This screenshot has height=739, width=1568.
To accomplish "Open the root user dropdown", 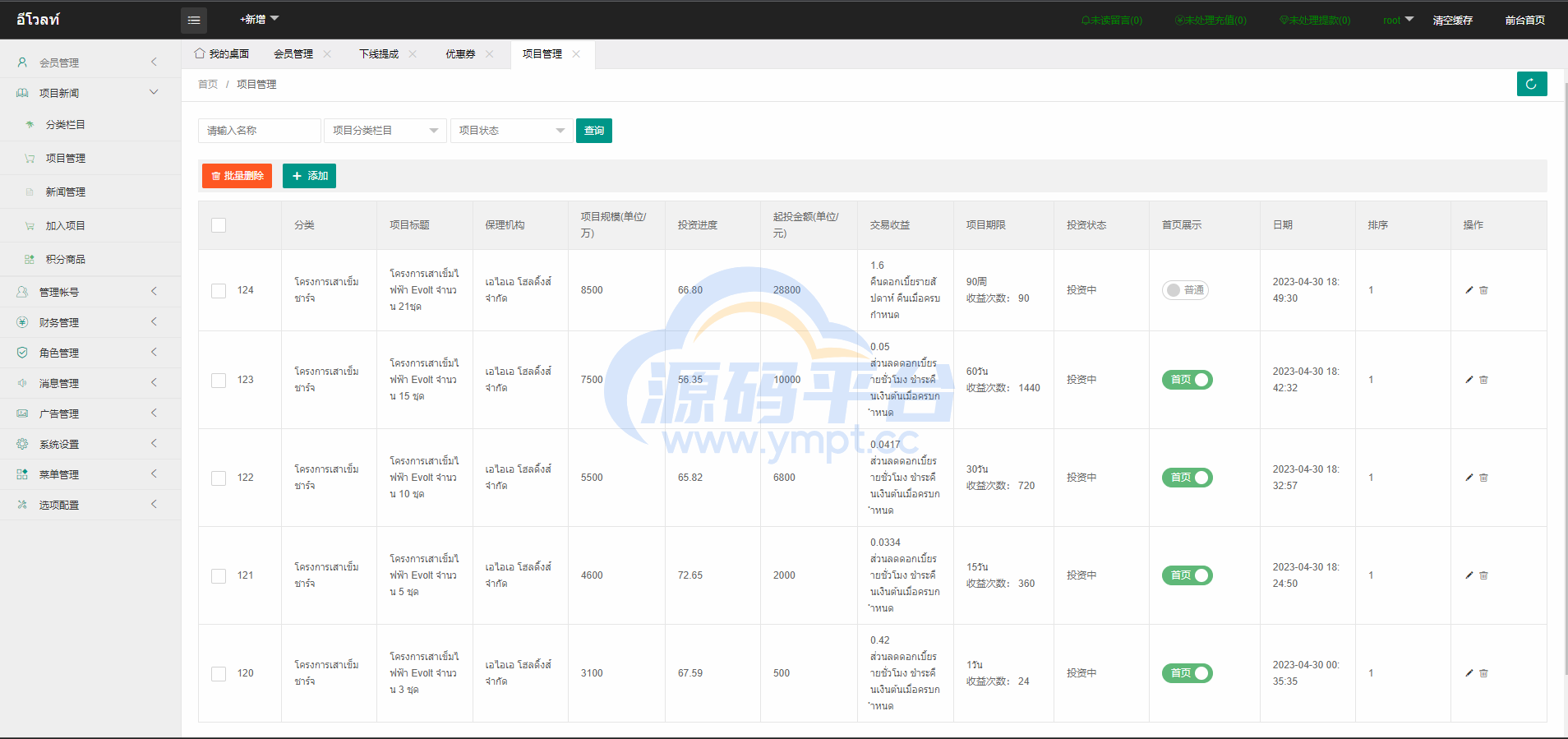I will (1398, 20).
